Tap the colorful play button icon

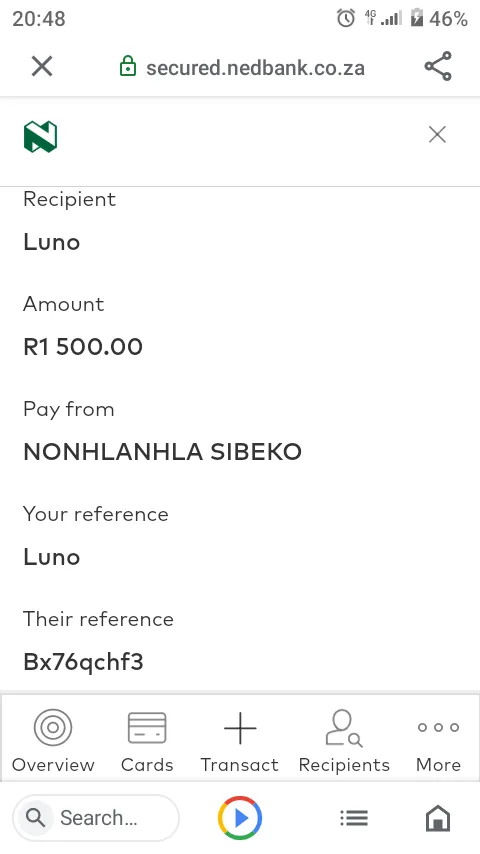point(240,818)
